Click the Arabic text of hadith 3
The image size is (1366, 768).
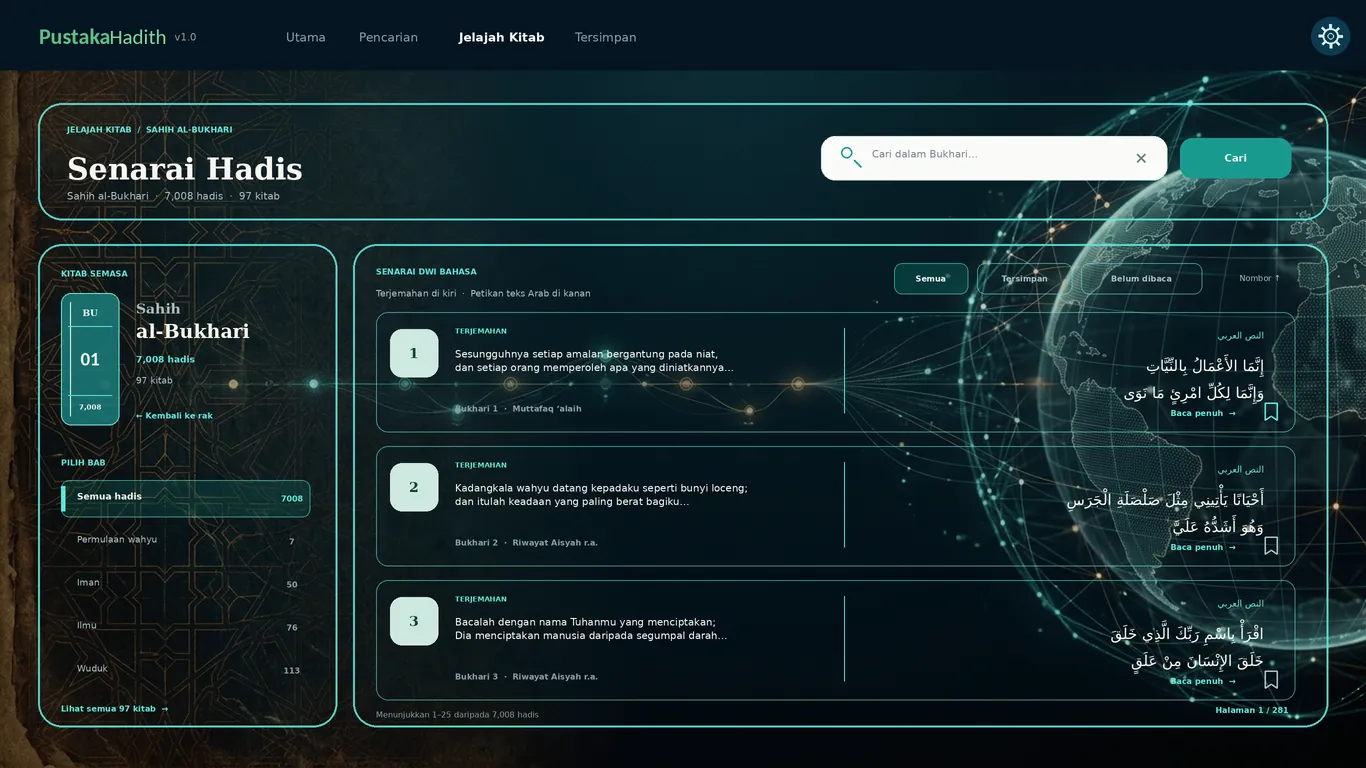[x=1187, y=647]
